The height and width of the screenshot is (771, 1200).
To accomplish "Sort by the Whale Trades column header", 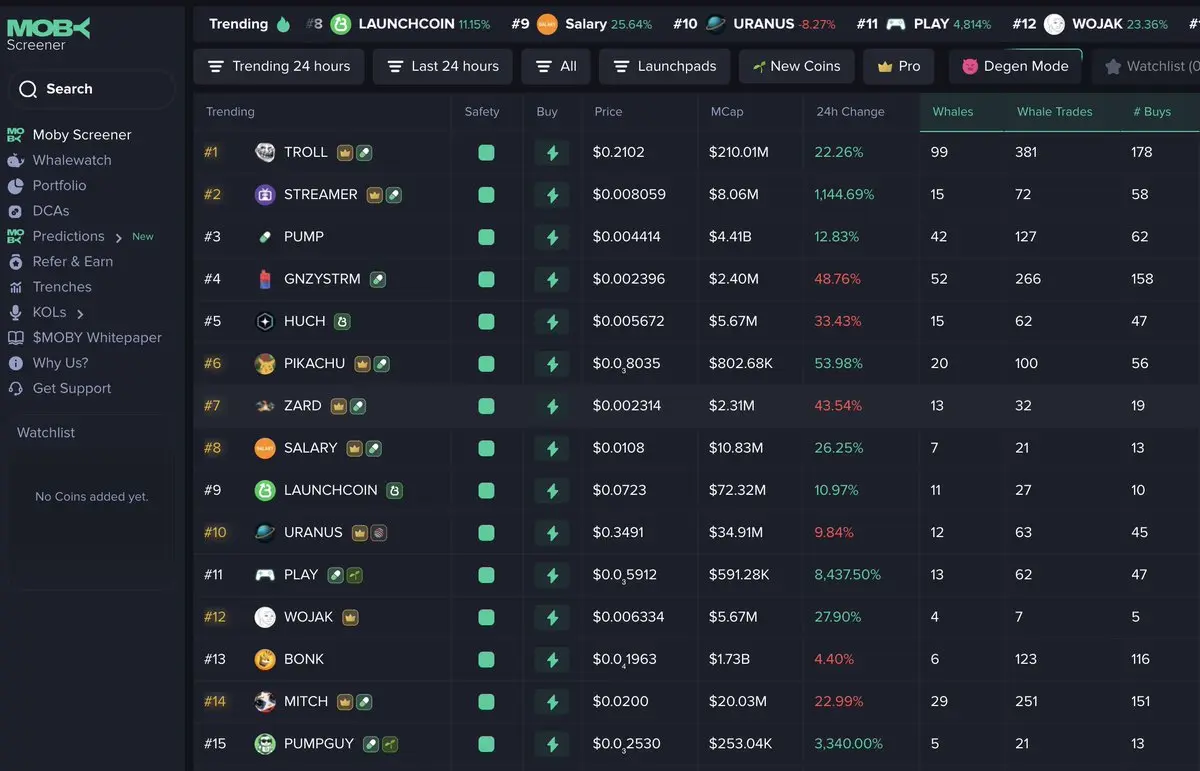I will coord(1055,112).
